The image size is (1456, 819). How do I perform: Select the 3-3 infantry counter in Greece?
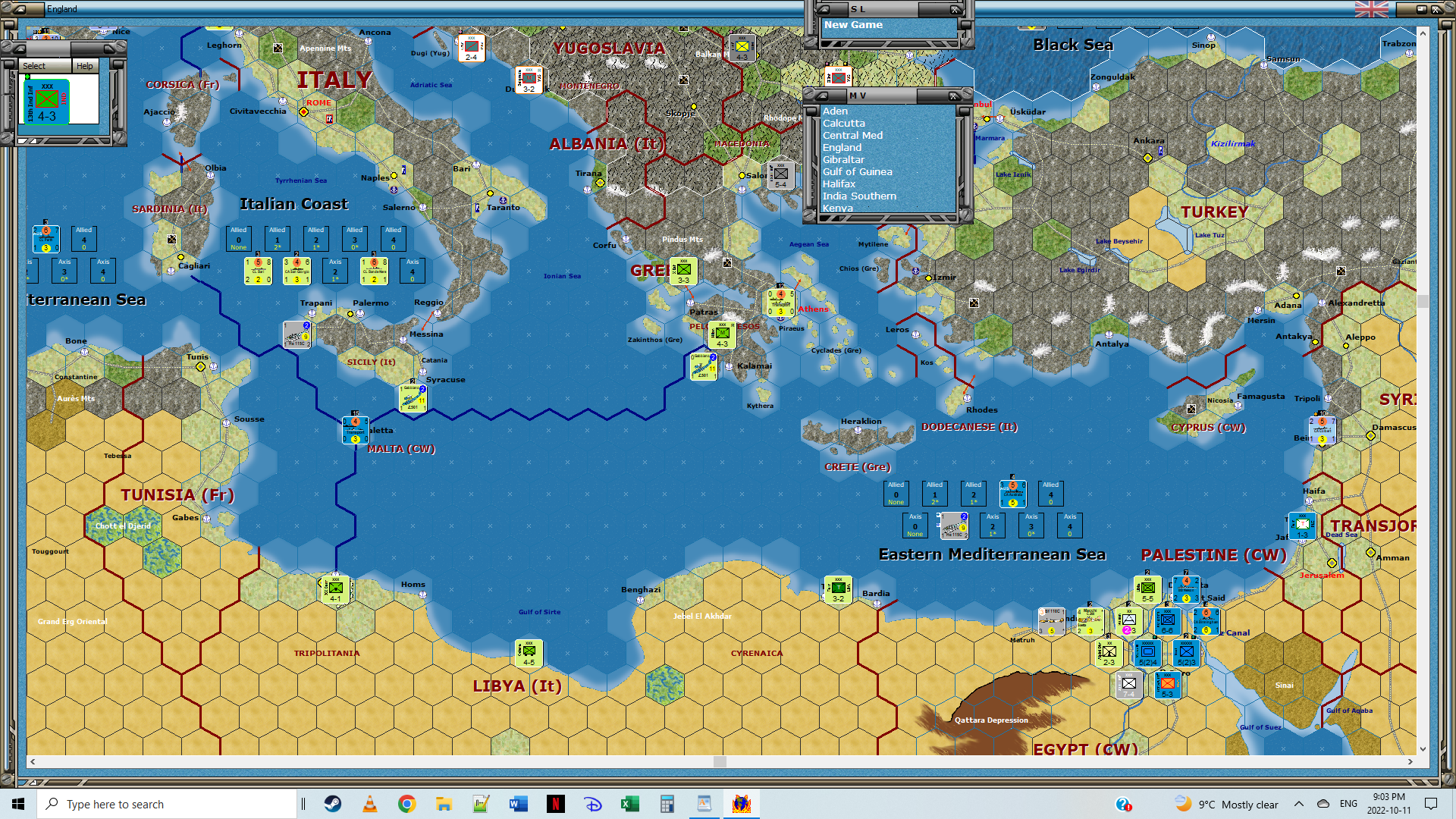(x=683, y=271)
